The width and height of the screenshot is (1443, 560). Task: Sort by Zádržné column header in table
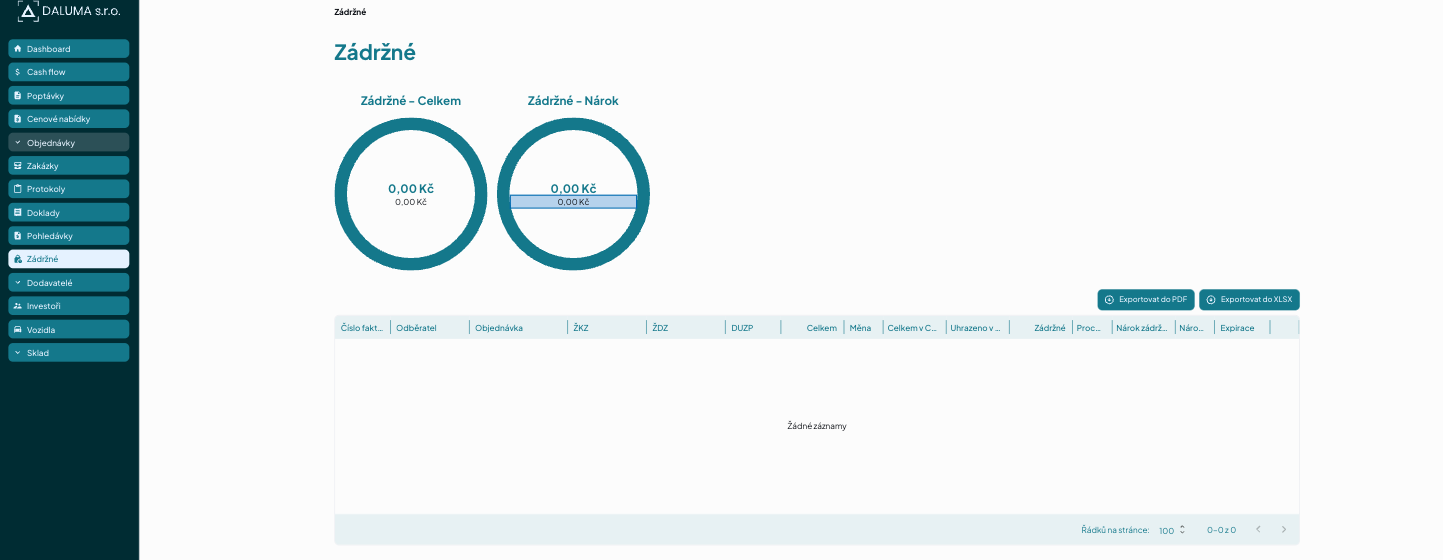(1041, 328)
